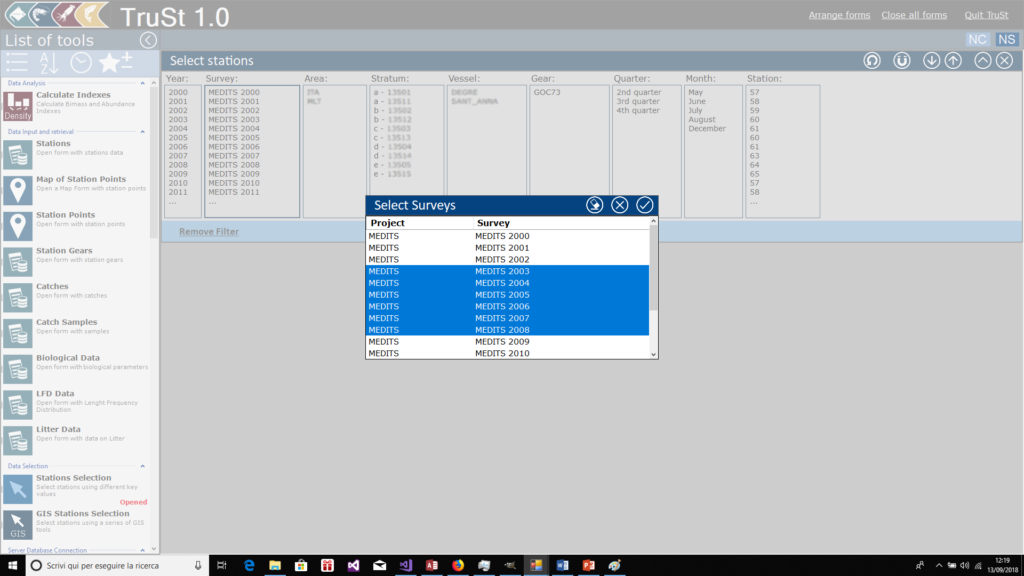Select August in the Month list
Screen dimensions: 1024x576
pyautogui.click(x=701, y=120)
